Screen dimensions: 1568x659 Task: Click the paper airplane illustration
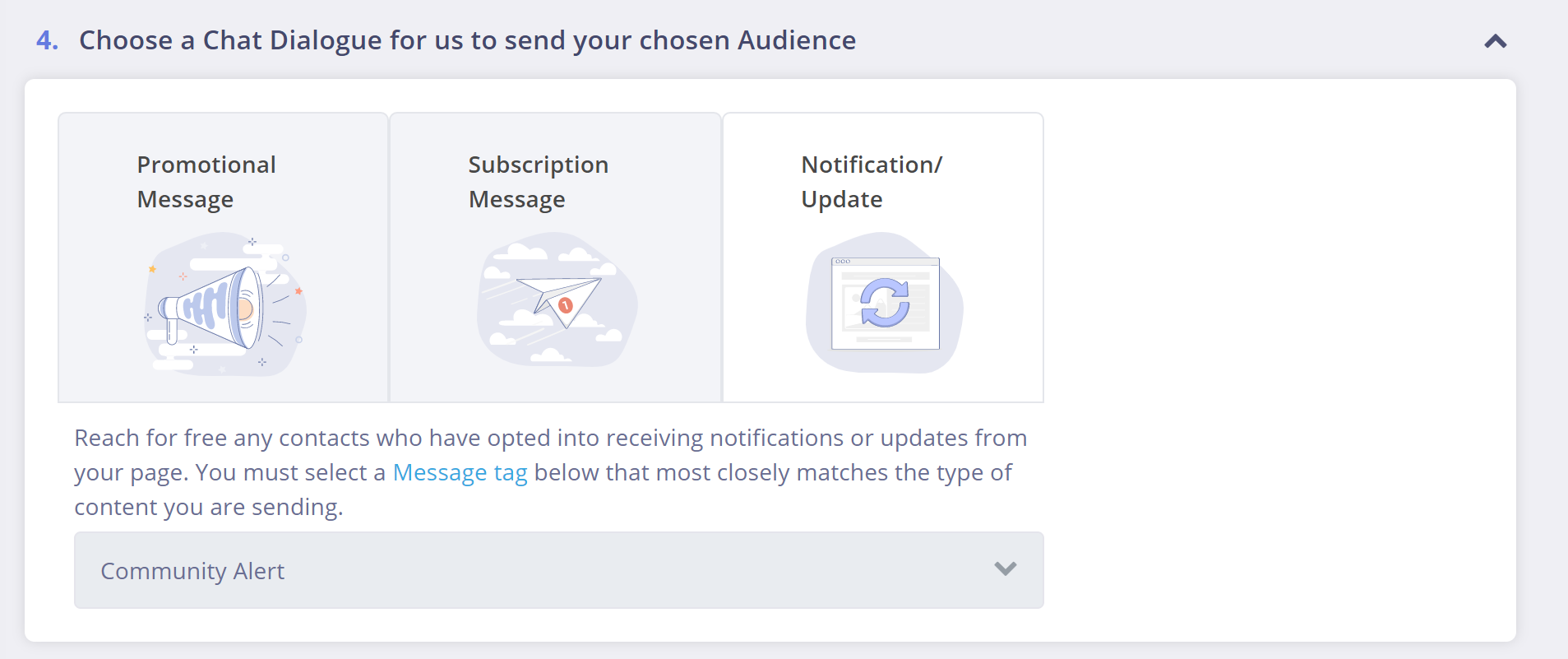(558, 301)
